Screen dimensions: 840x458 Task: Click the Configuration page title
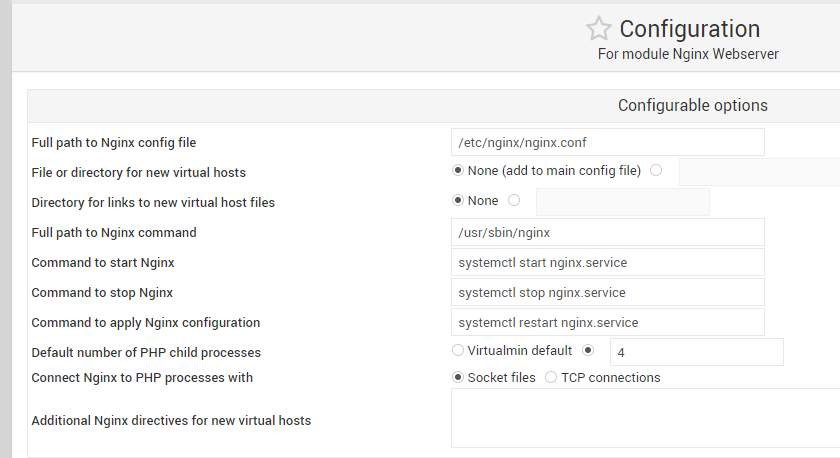click(689, 29)
